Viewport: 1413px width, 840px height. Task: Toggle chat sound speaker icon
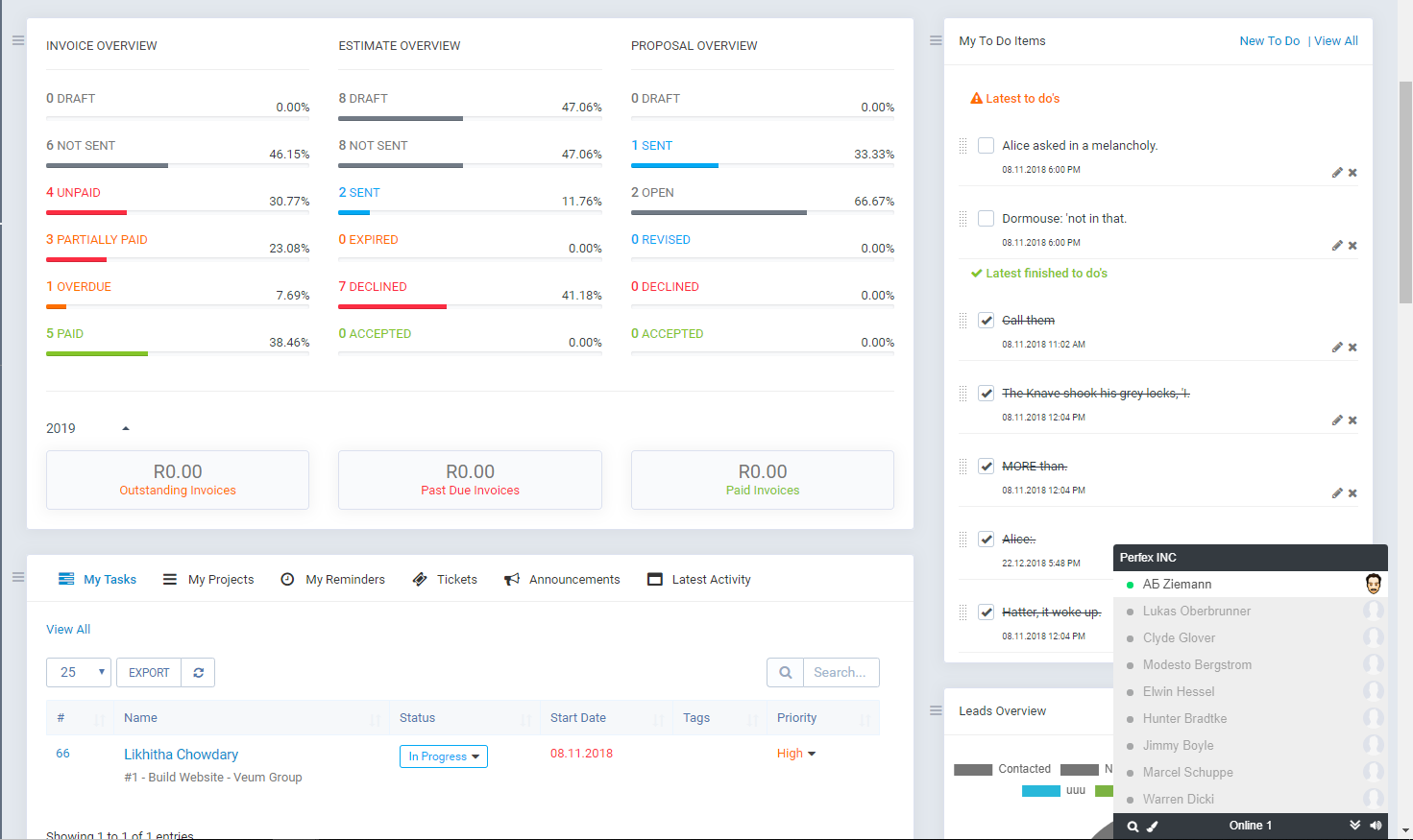pyautogui.click(x=1376, y=825)
